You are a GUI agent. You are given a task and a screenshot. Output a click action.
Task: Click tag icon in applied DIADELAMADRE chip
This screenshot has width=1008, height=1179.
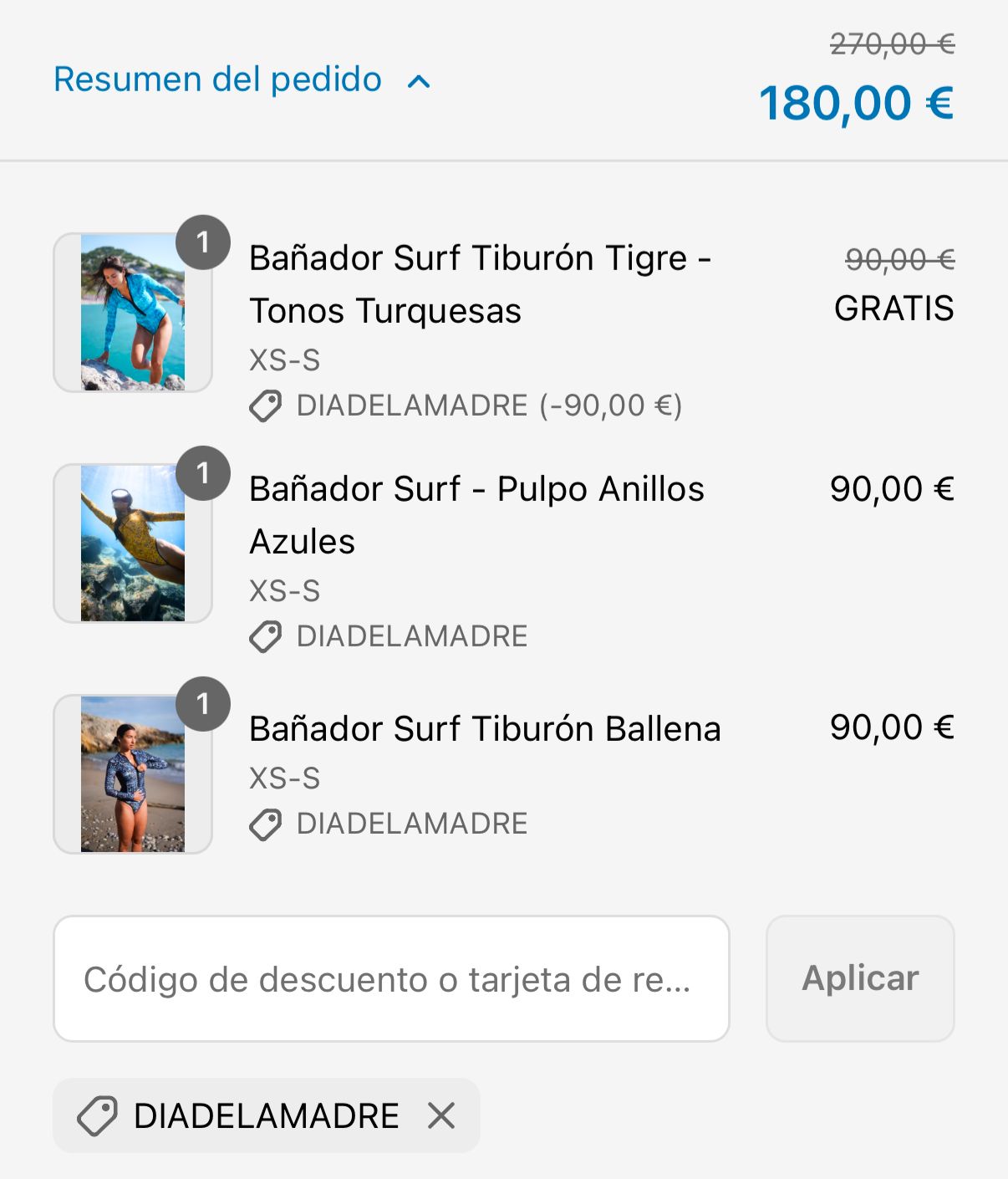tap(97, 1116)
